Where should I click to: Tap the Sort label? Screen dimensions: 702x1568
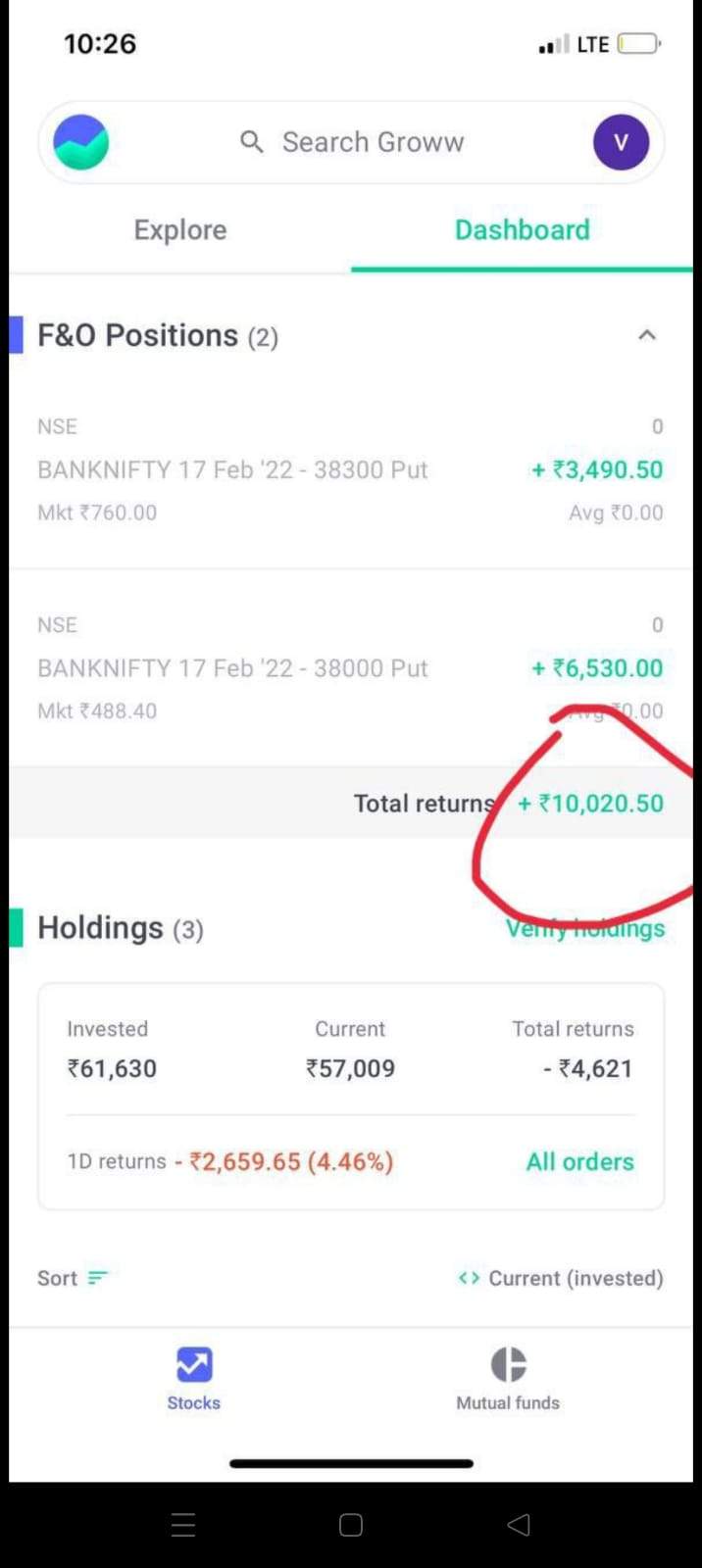pos(57,1278)
